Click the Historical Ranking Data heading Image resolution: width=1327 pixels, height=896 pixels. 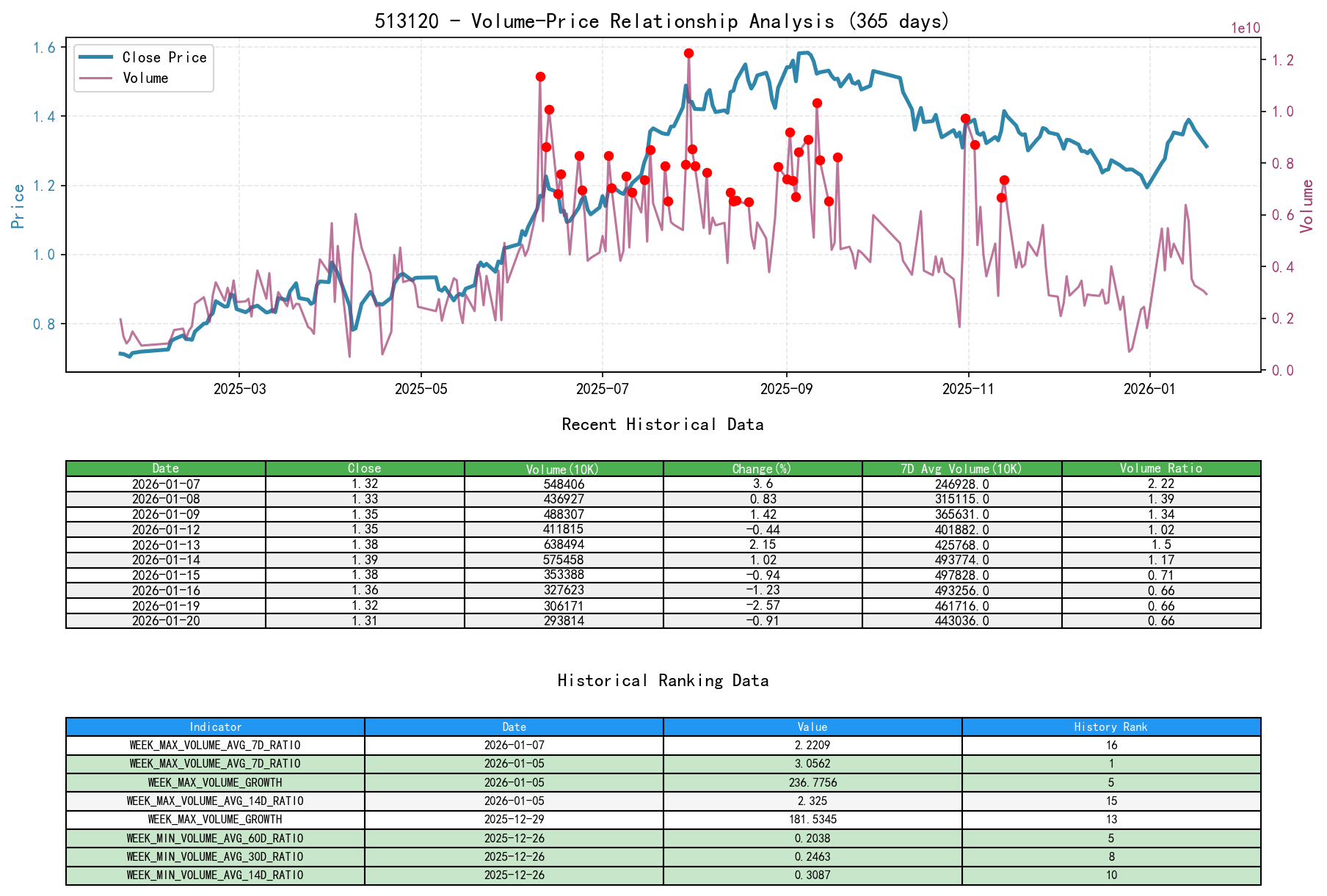pos(662,680)
